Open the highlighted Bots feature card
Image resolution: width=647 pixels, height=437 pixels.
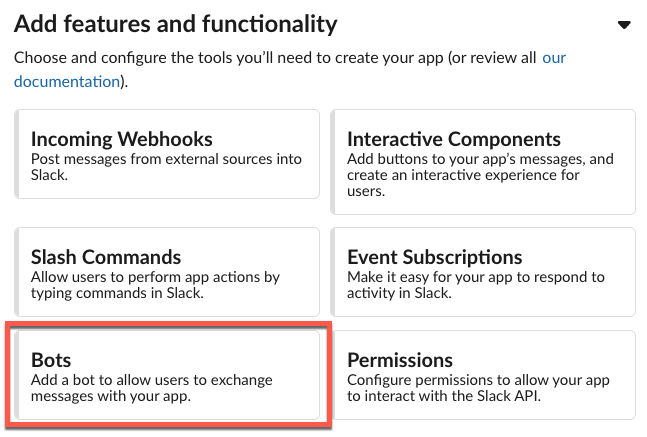point(167,377)
